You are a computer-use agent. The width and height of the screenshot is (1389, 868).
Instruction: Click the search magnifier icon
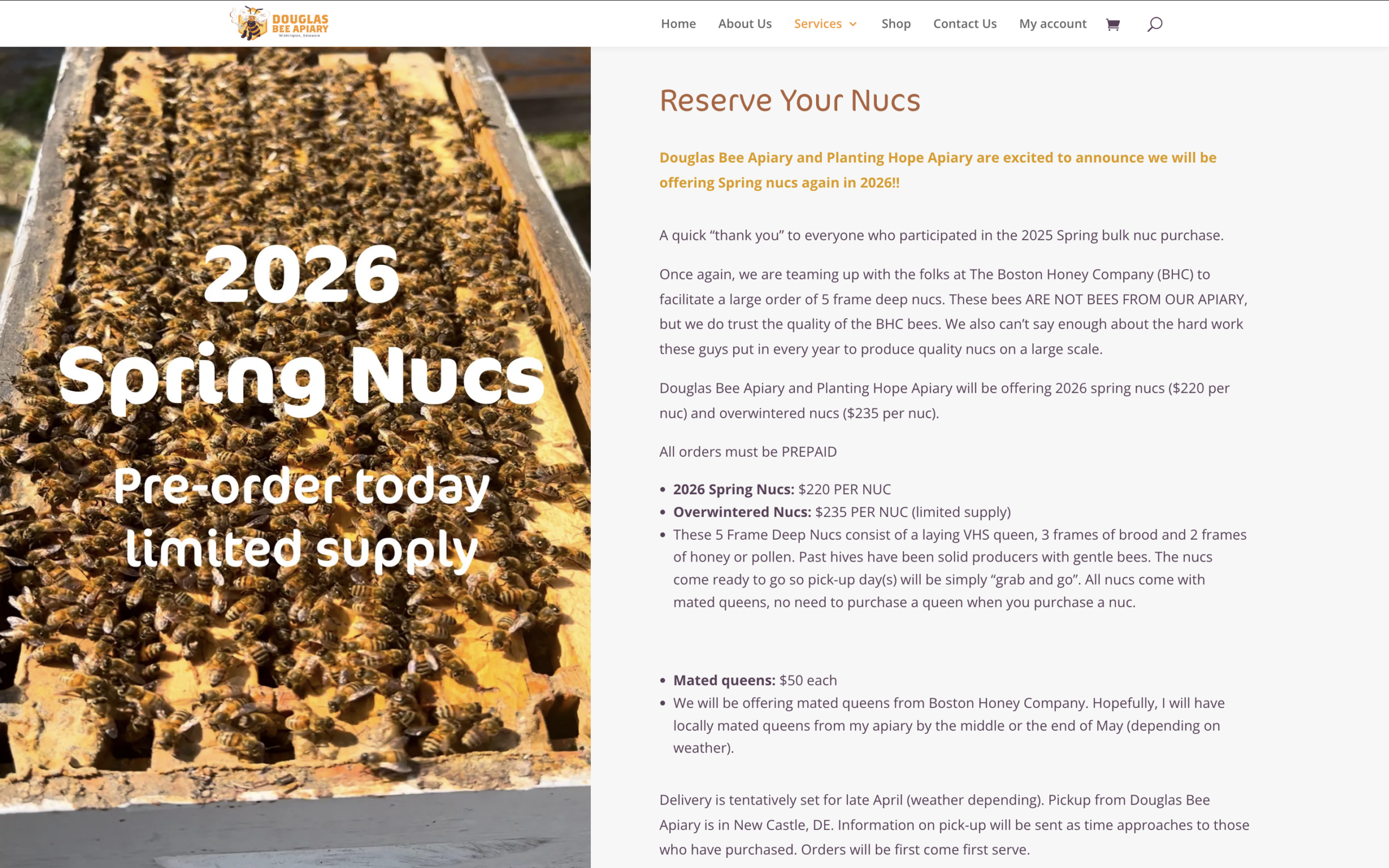[1154, 24]
